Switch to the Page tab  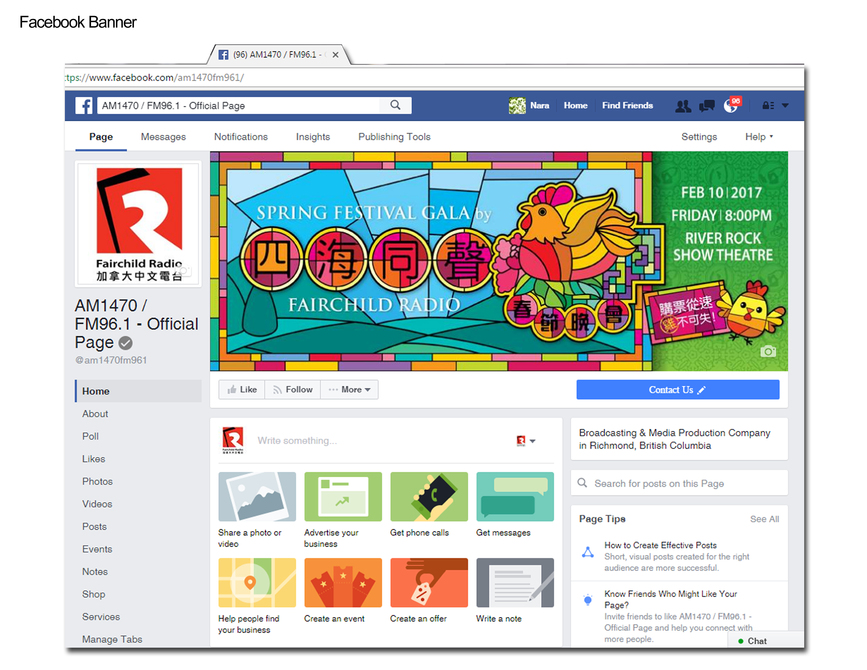tap(101, 137)
